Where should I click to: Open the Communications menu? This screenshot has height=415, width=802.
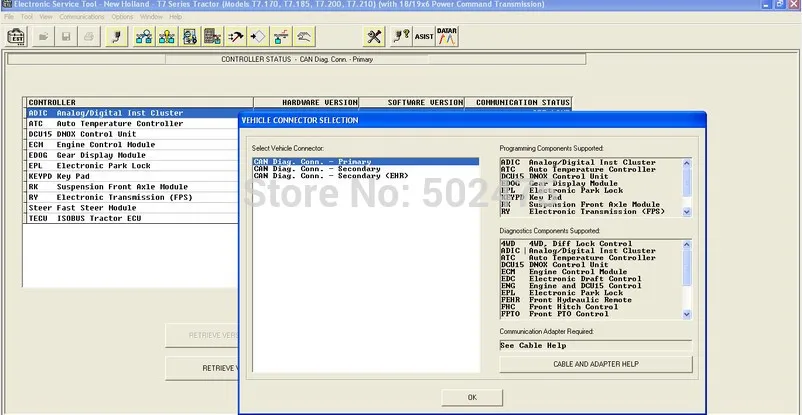pos(82,17)
